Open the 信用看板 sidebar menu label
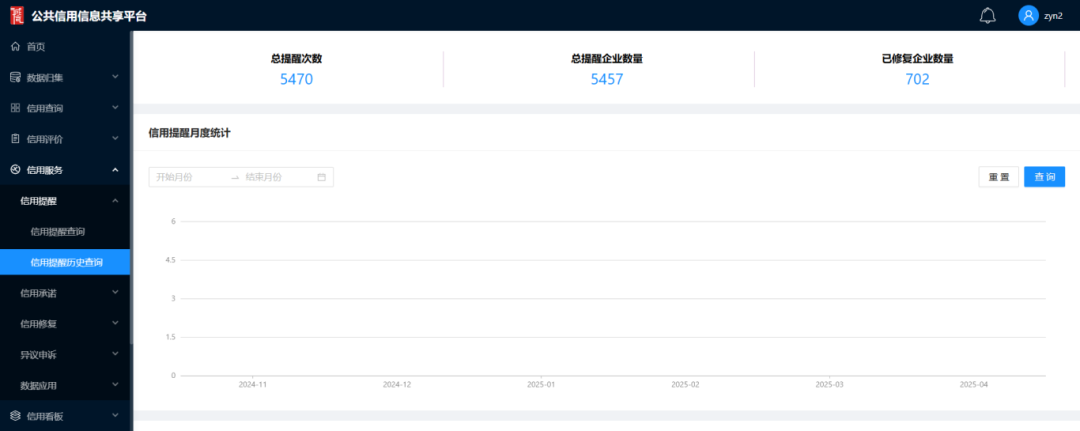 (x=45, y=416)
